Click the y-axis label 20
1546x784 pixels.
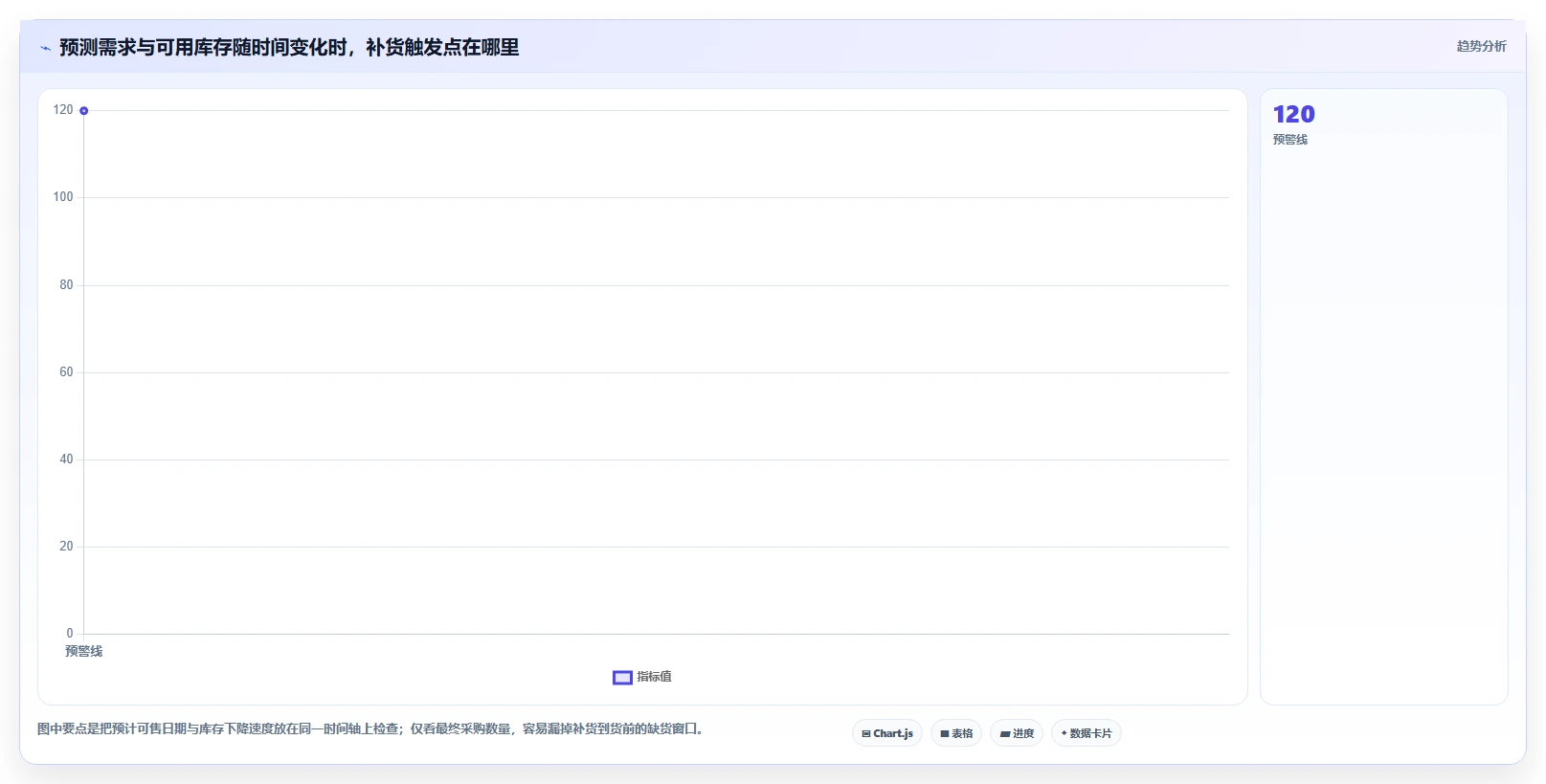(x=66, y=547)
